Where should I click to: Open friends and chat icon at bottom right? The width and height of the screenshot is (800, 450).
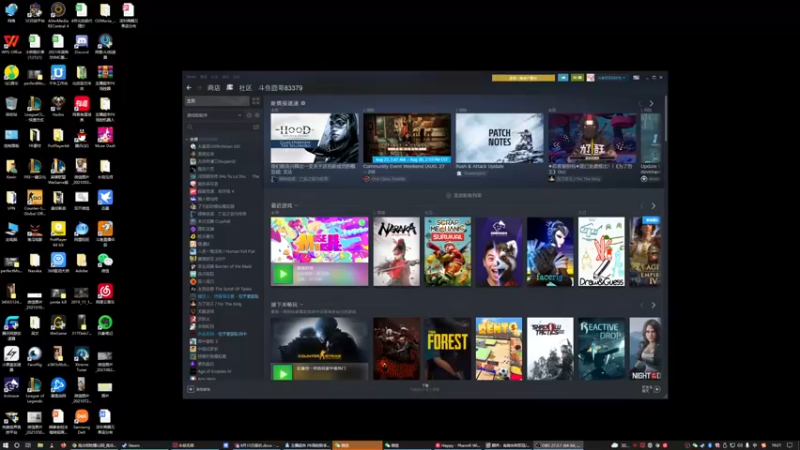click(x=657, y=389)
